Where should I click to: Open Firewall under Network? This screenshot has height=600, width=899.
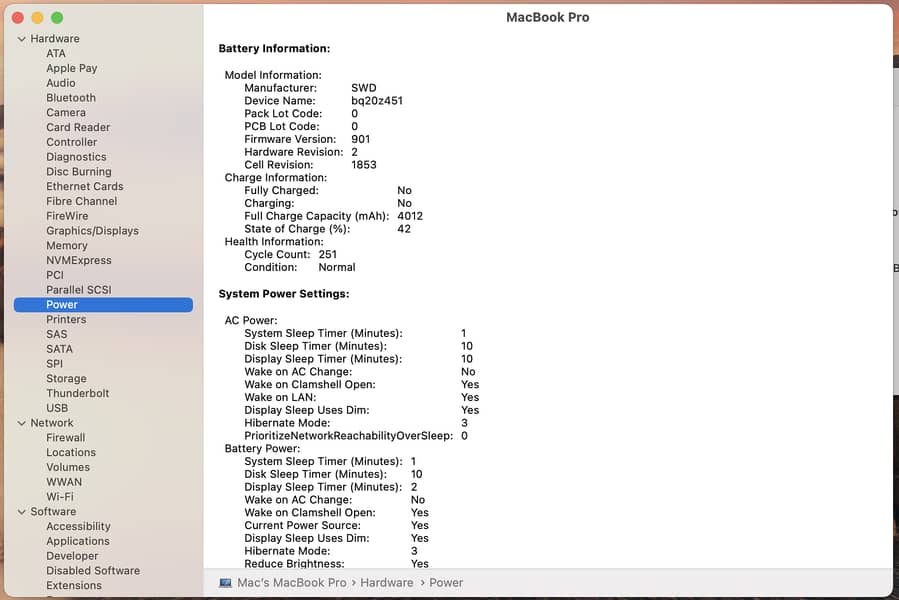tap(66, 438)
